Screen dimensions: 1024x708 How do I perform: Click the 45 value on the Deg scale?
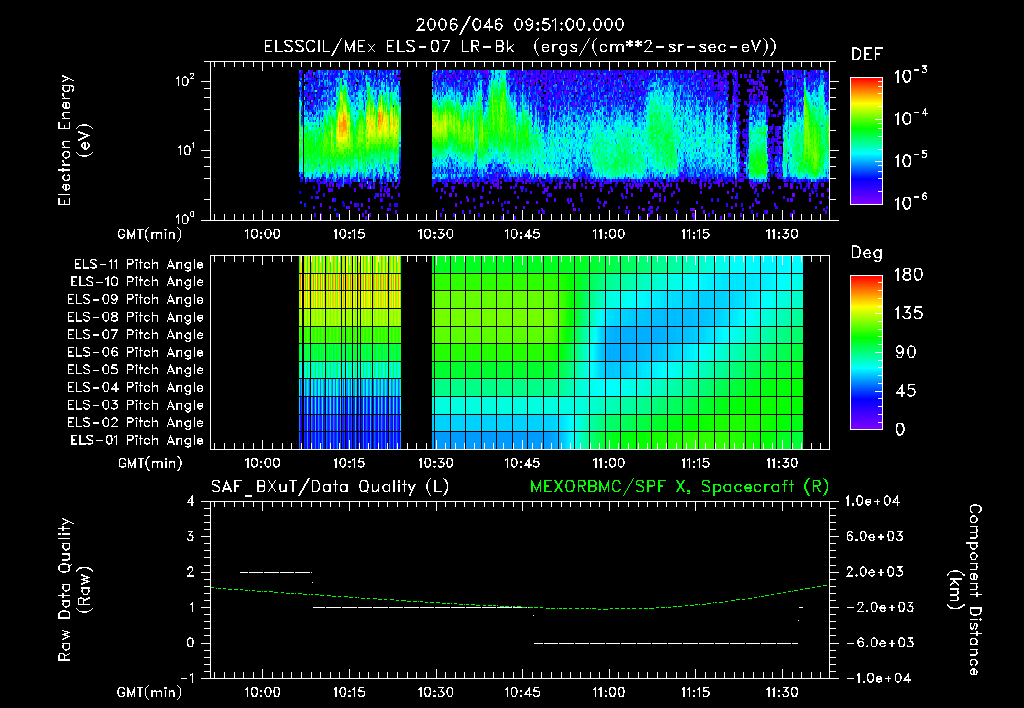pos(906,391)
